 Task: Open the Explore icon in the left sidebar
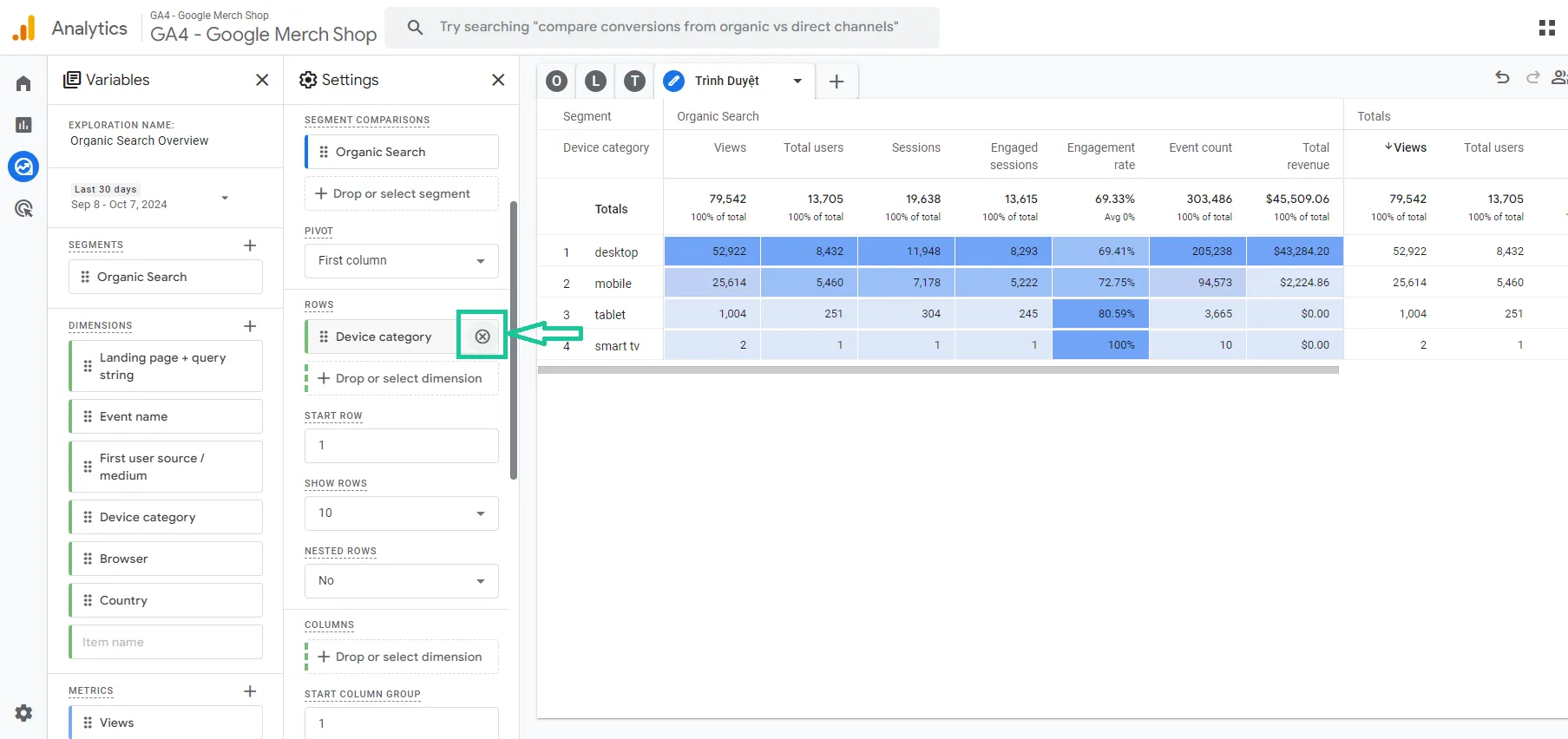(23, 166)
